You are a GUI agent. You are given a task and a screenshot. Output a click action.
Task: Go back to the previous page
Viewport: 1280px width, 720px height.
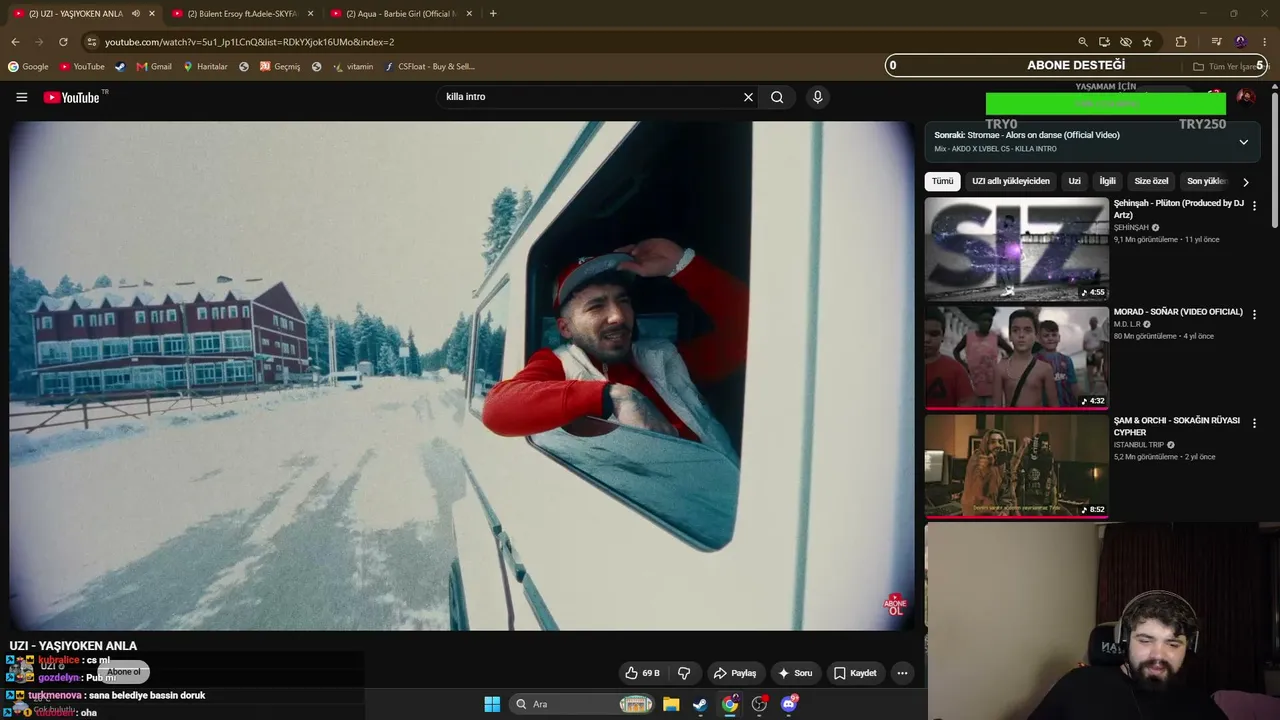coord(15,42)
